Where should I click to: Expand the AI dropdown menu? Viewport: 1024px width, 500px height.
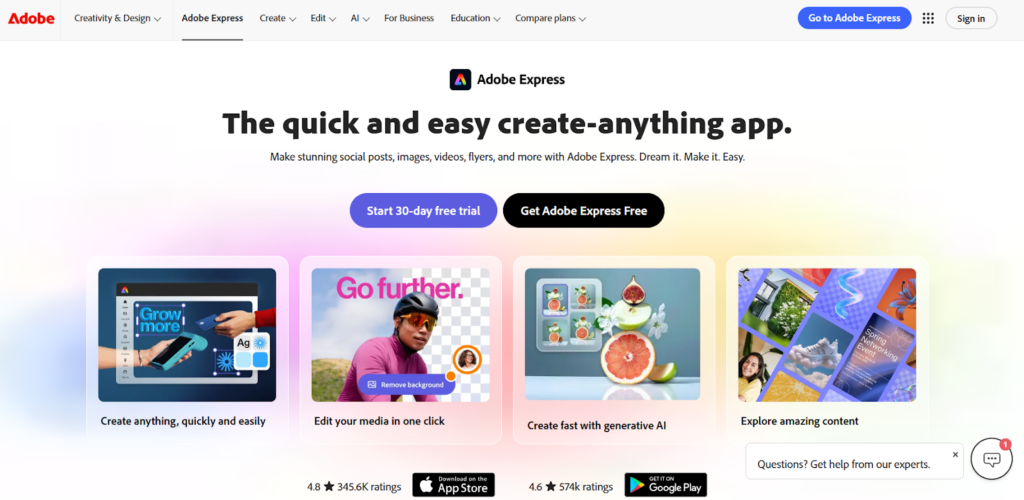tap(360, 18)
